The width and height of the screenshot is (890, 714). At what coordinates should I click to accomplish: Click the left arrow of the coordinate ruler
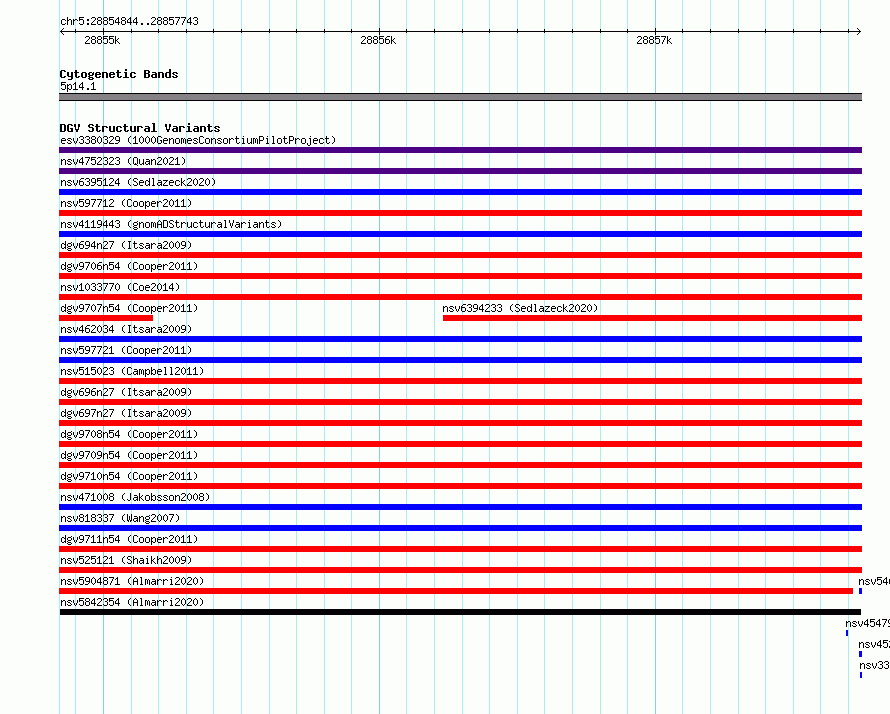click(x=62, y=32)
